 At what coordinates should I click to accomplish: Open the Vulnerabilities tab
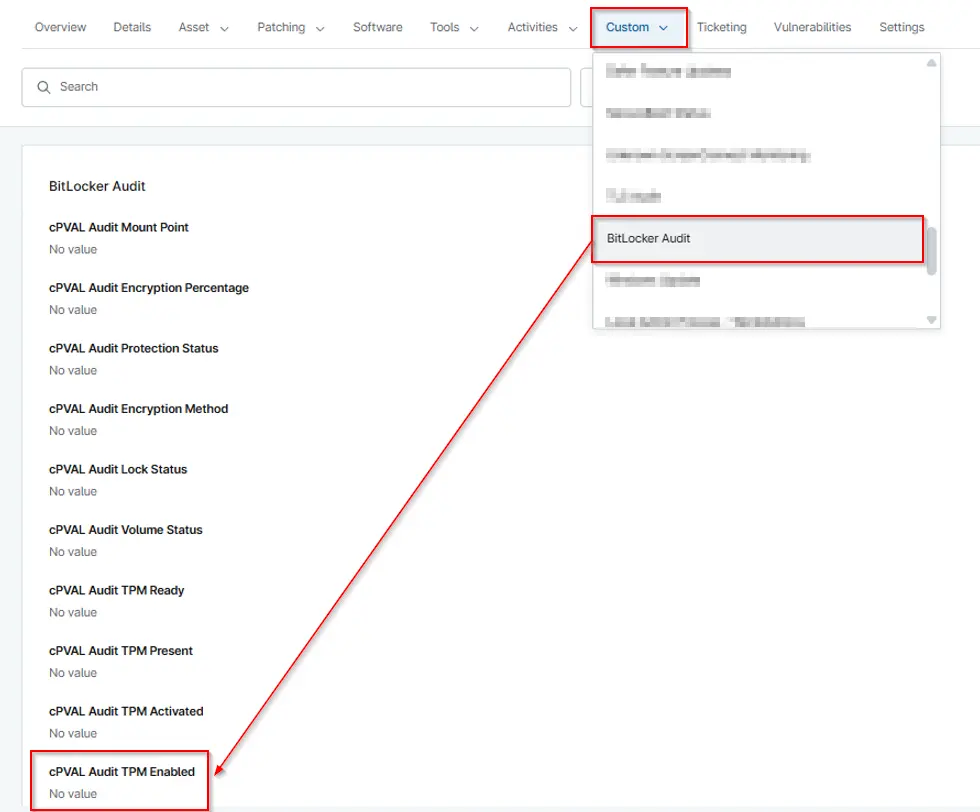(812, 27)
